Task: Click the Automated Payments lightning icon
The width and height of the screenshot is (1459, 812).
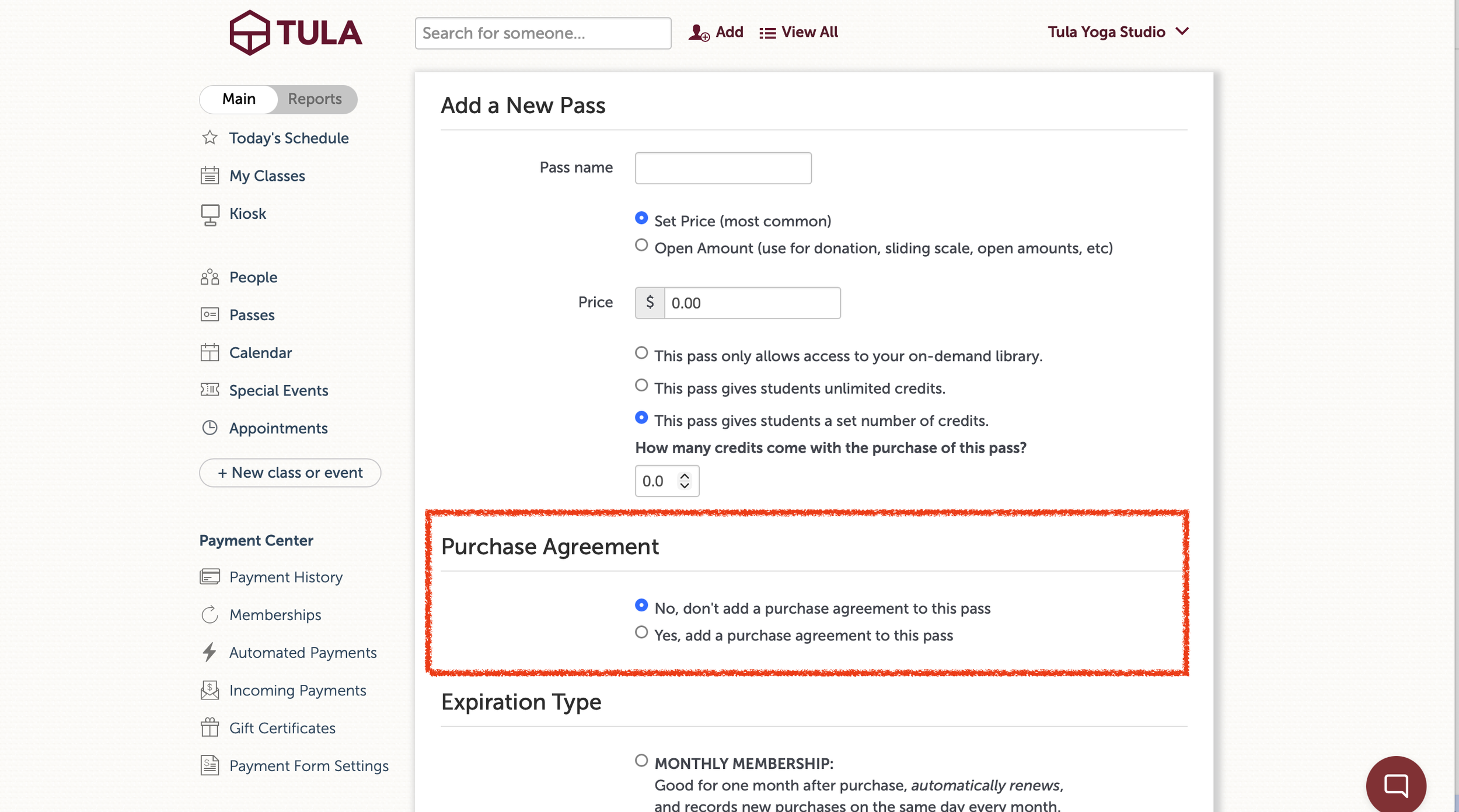Action: click(x=210, y=652)
